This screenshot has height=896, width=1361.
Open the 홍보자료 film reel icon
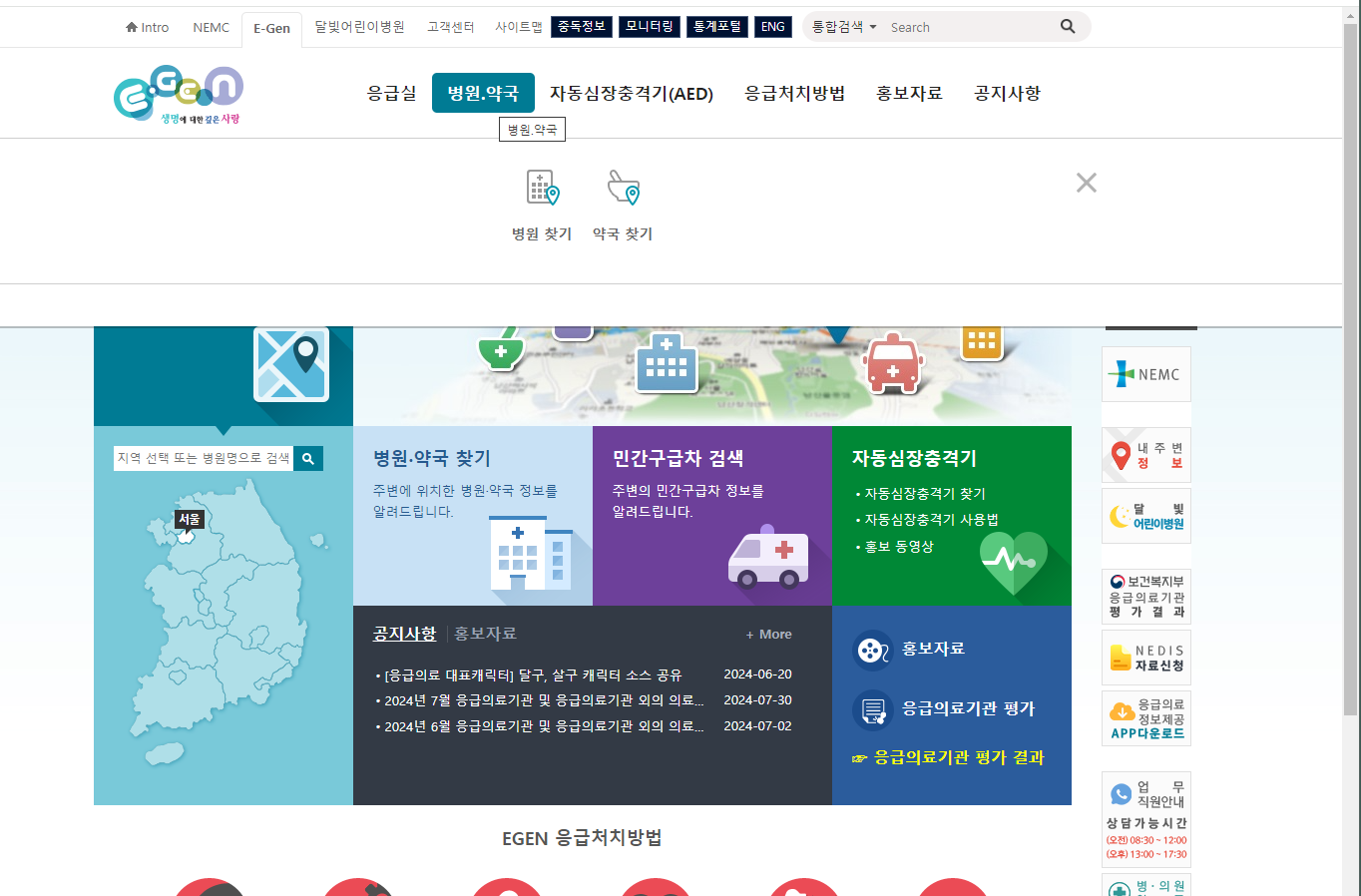pos(873,651)
